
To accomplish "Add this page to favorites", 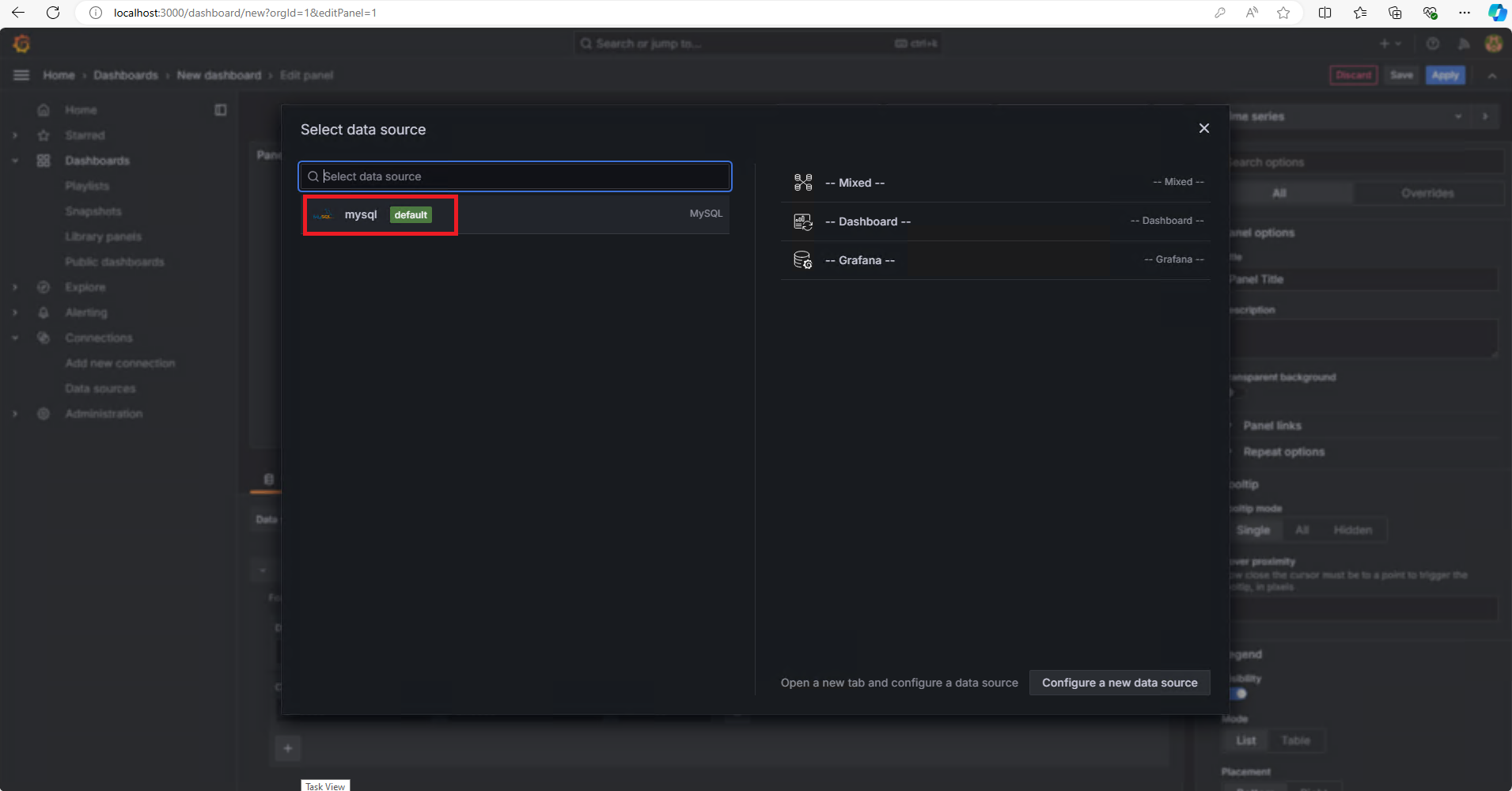I will click(x=1283, y=13).
